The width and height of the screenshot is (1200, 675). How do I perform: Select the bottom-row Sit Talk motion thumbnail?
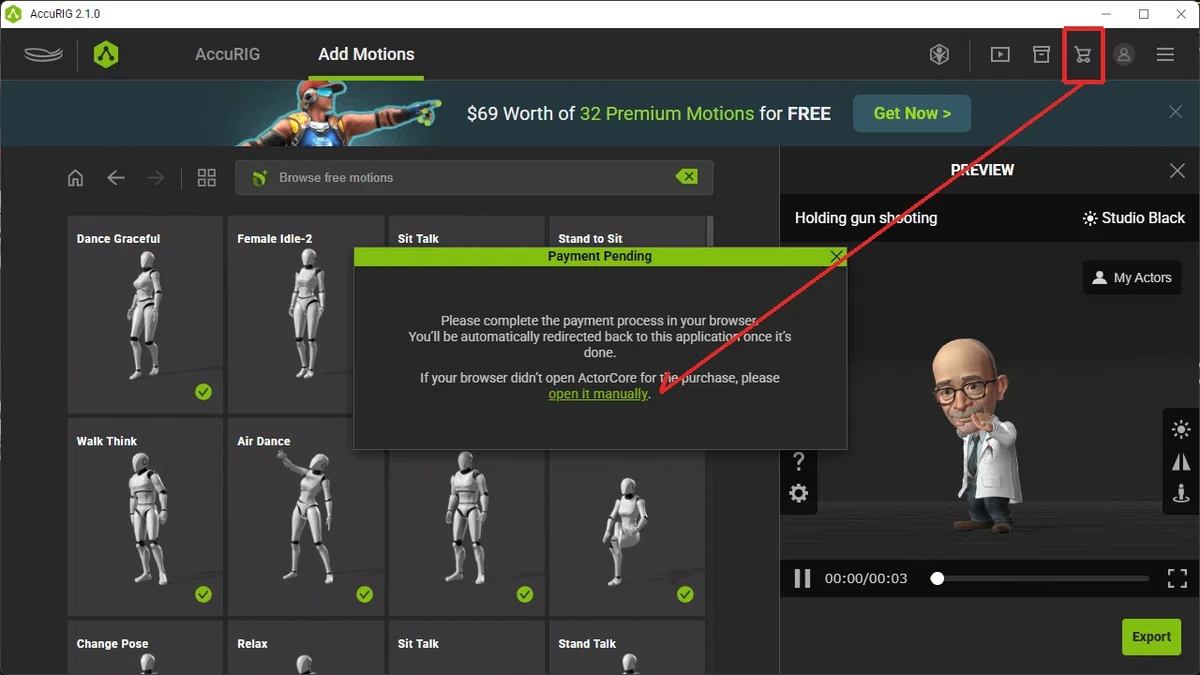(x=466, y=648)
